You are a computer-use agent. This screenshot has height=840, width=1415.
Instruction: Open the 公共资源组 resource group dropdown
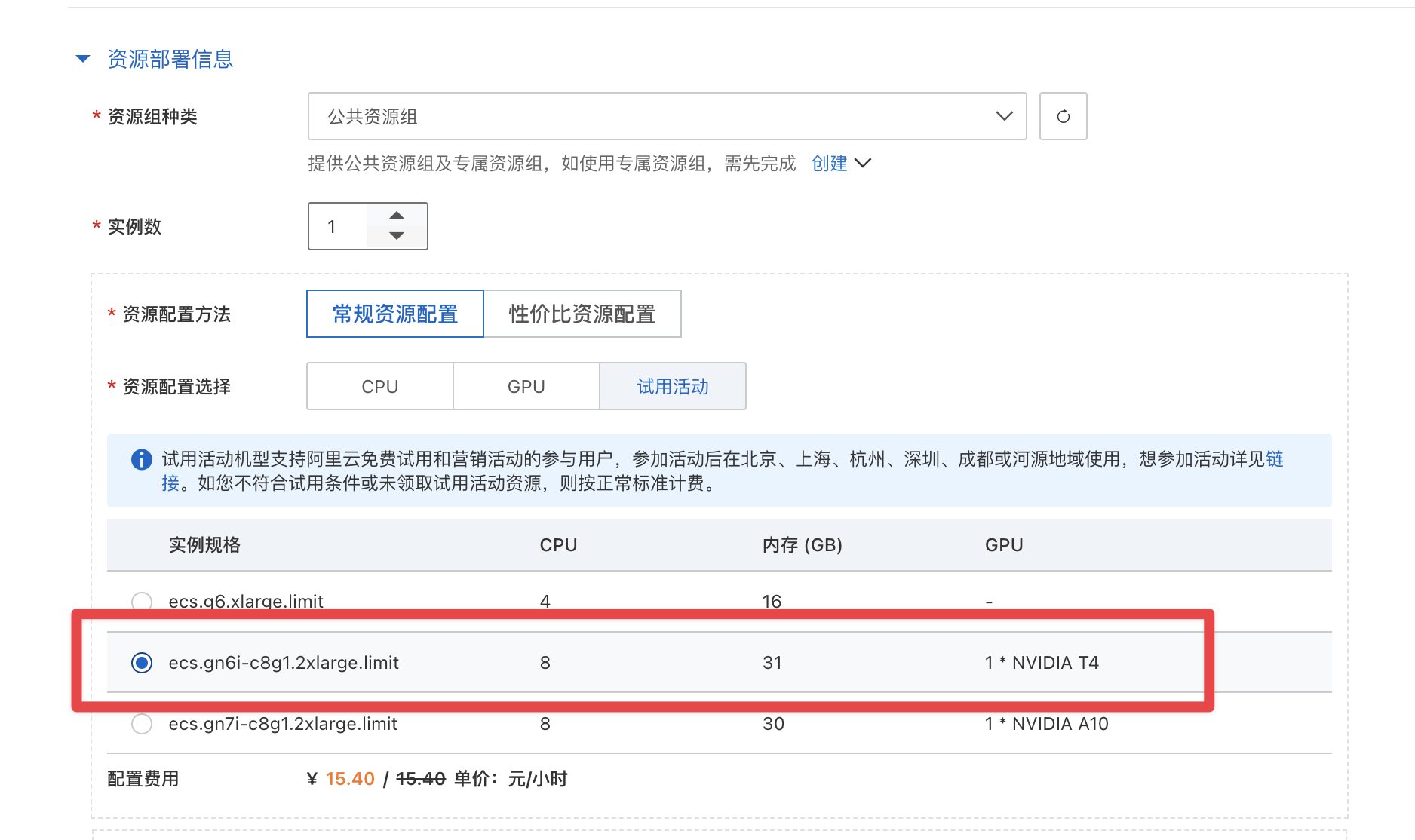click(667, 116)
